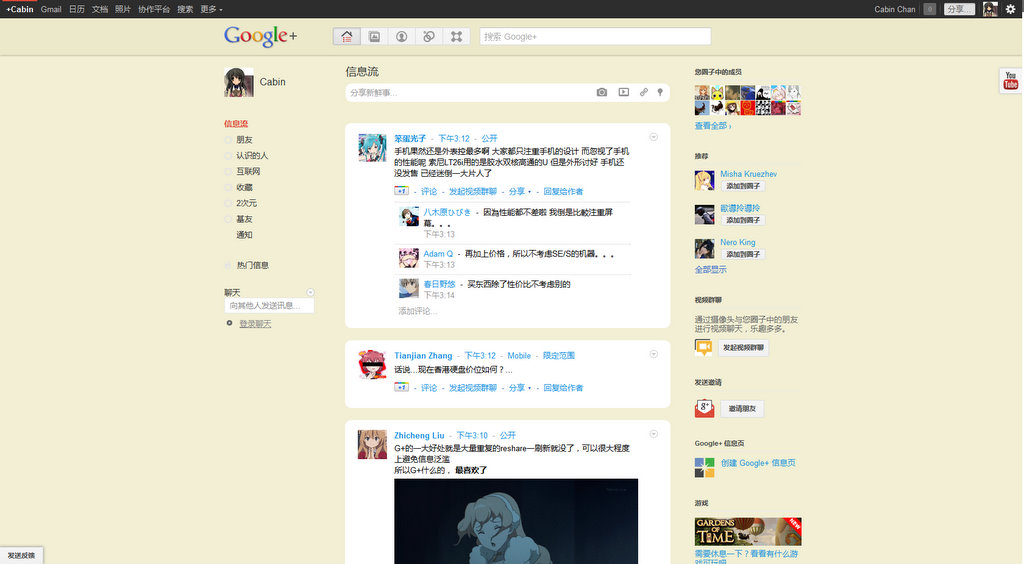The height and width of the screenshot is (564, 1024).
Task: Click the red invitation envelope icon
Action: (x=704, y=408)
